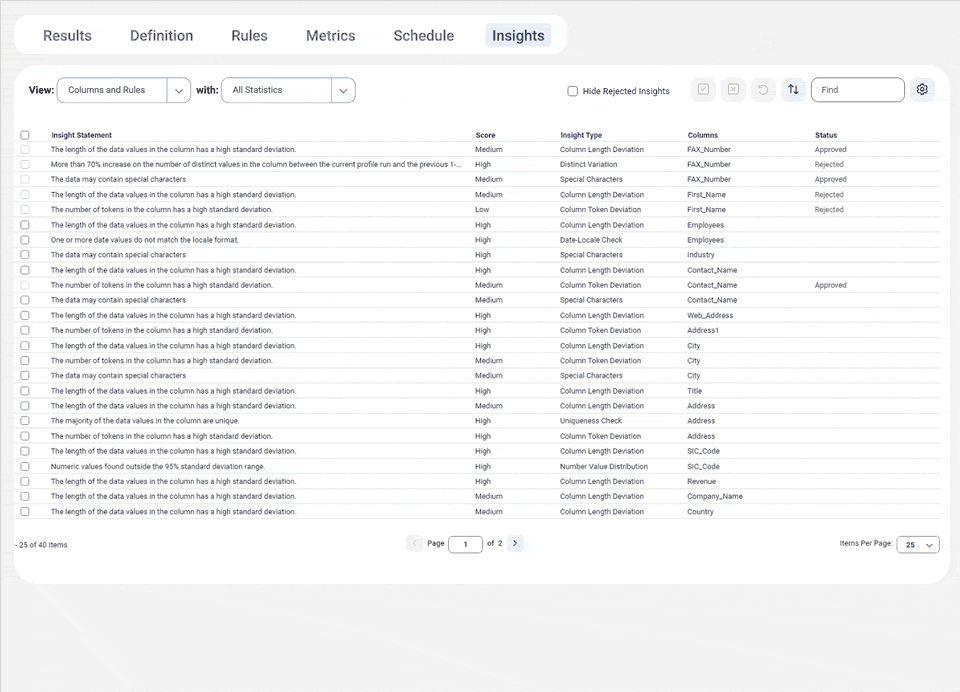Go to the Schedule tab

pos(423,35)
